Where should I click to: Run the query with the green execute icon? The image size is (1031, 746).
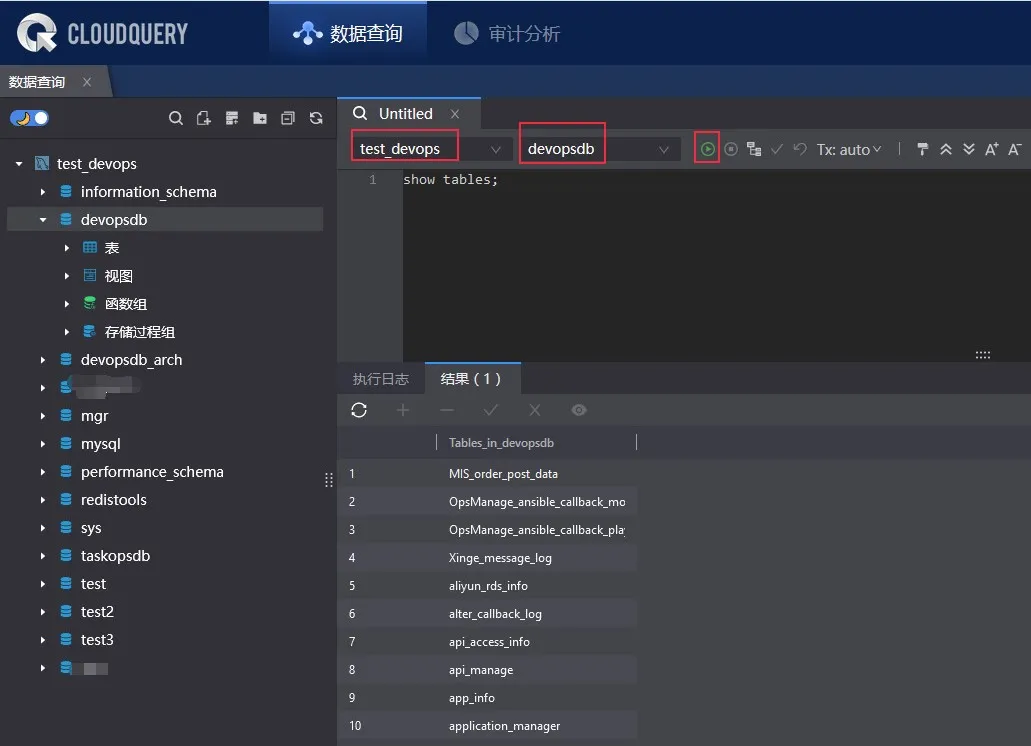pos(708,149)
